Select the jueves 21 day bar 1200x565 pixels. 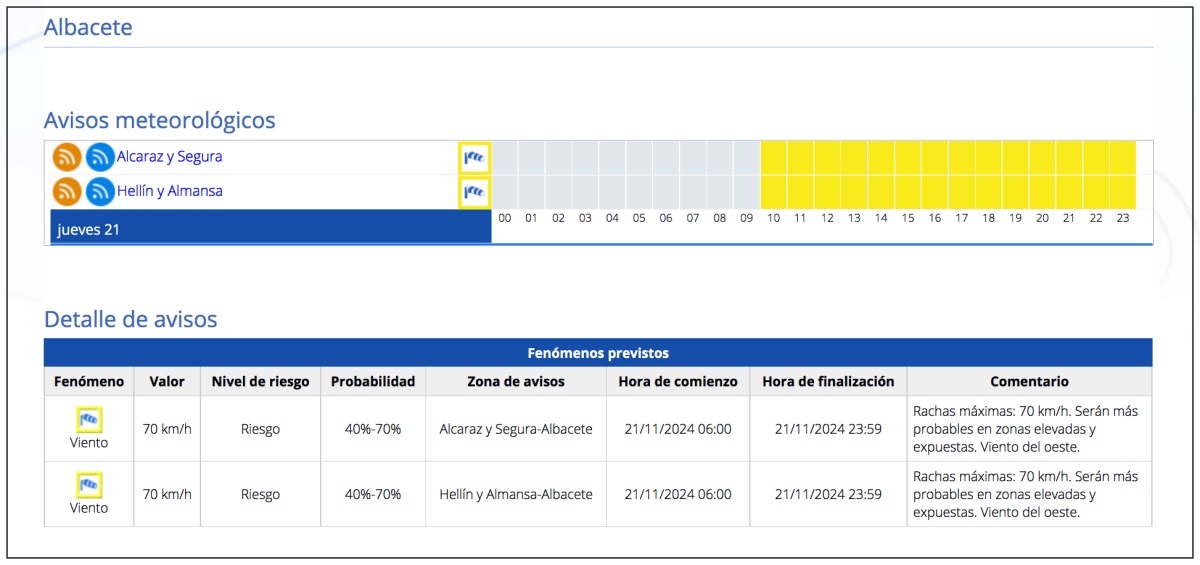coord(271,227)
